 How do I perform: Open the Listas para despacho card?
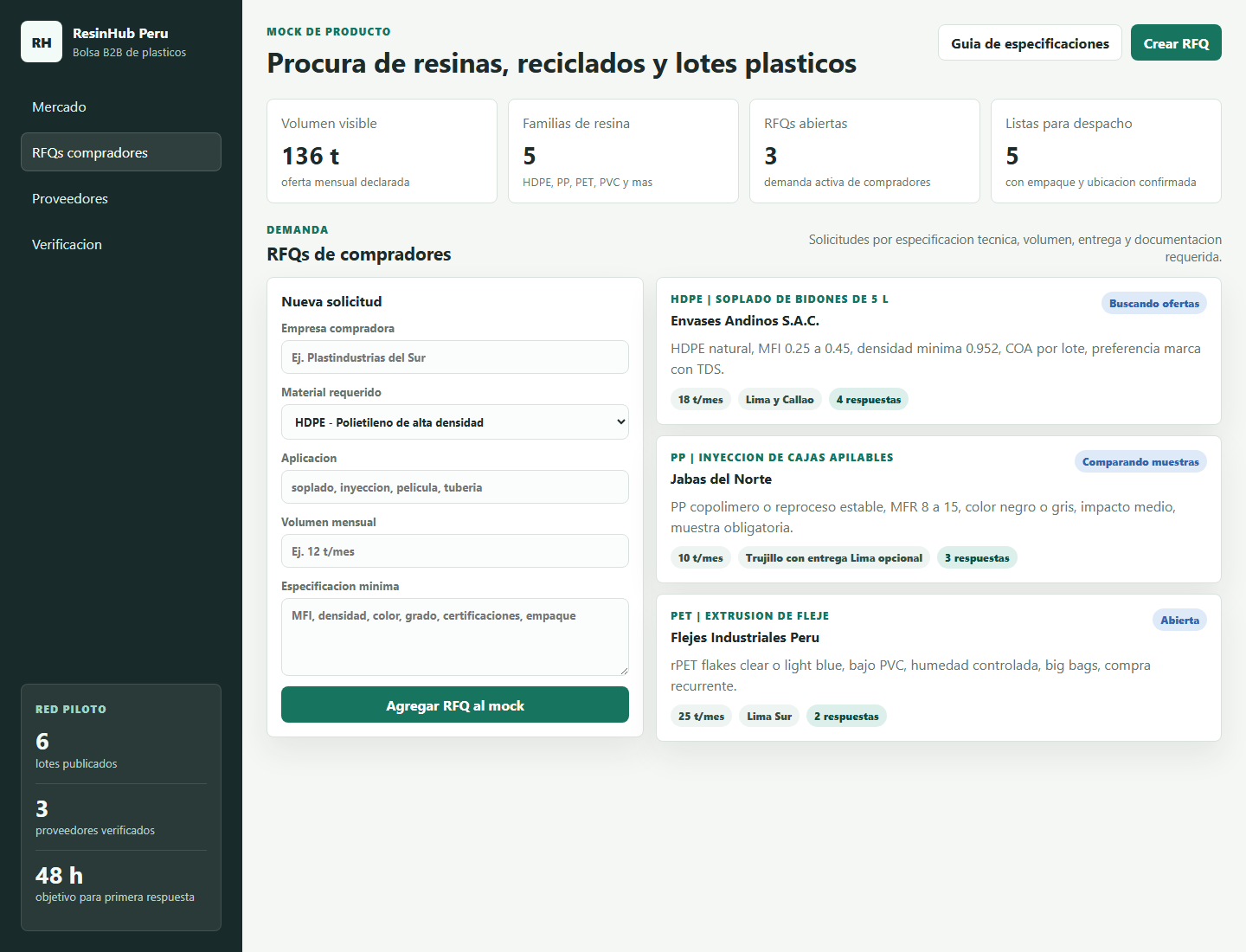coord(1106,151)
